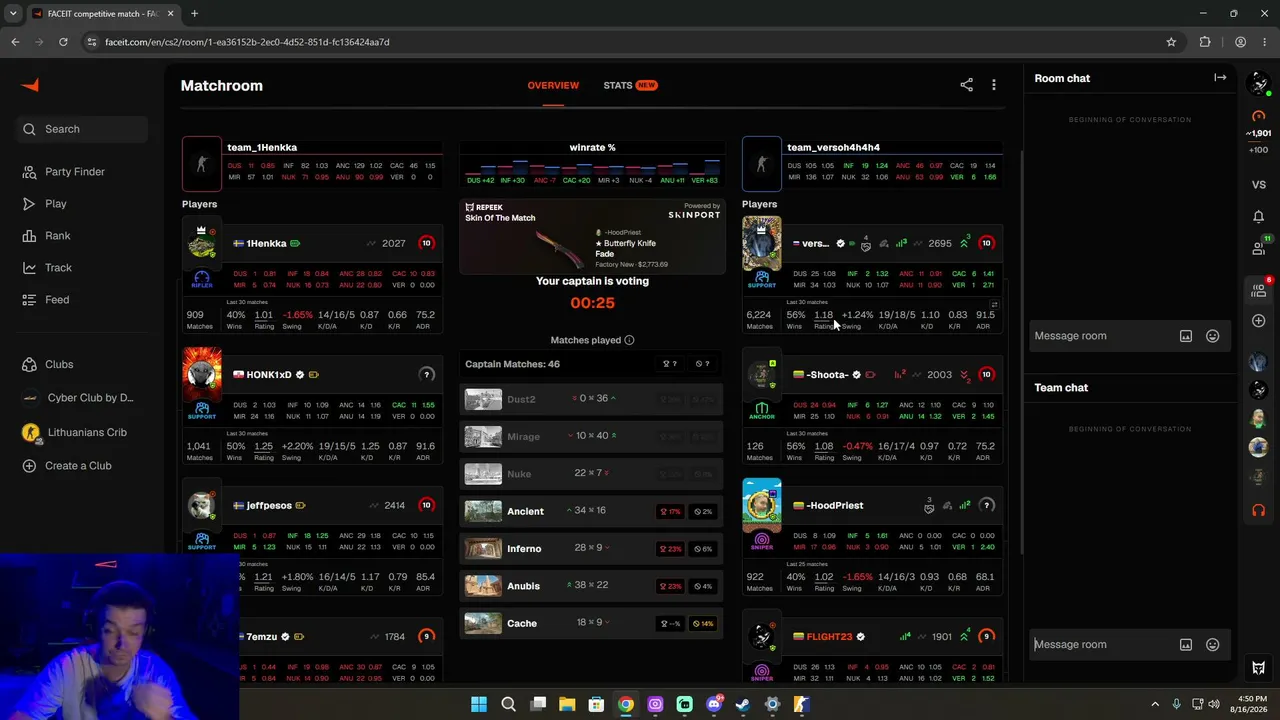Open player jeffpesos's profile
Viewport: 1280px width, 720px height.
tap(269, 506)
